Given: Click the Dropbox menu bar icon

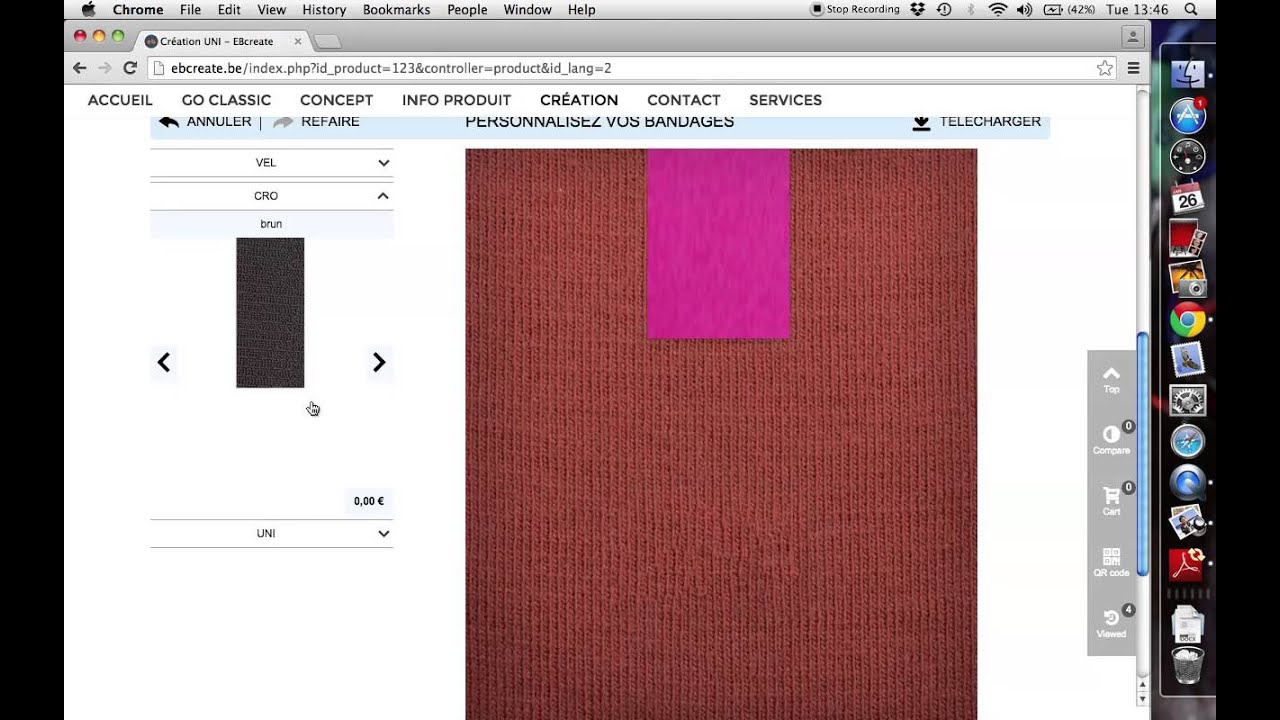Looking at the screenshot, I should pos(918,9).
